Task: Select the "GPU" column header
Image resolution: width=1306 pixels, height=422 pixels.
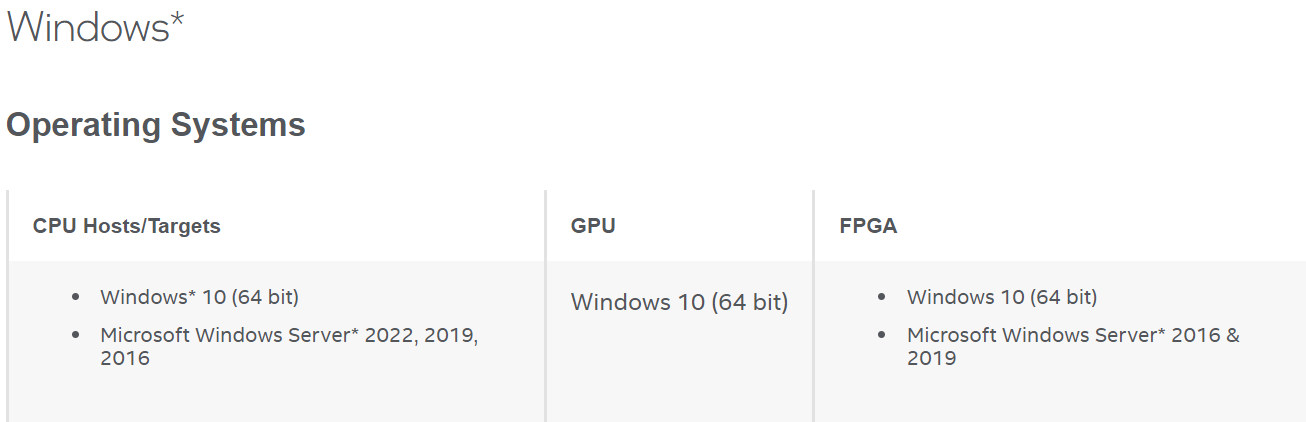Action: click(x=593, y=226)
